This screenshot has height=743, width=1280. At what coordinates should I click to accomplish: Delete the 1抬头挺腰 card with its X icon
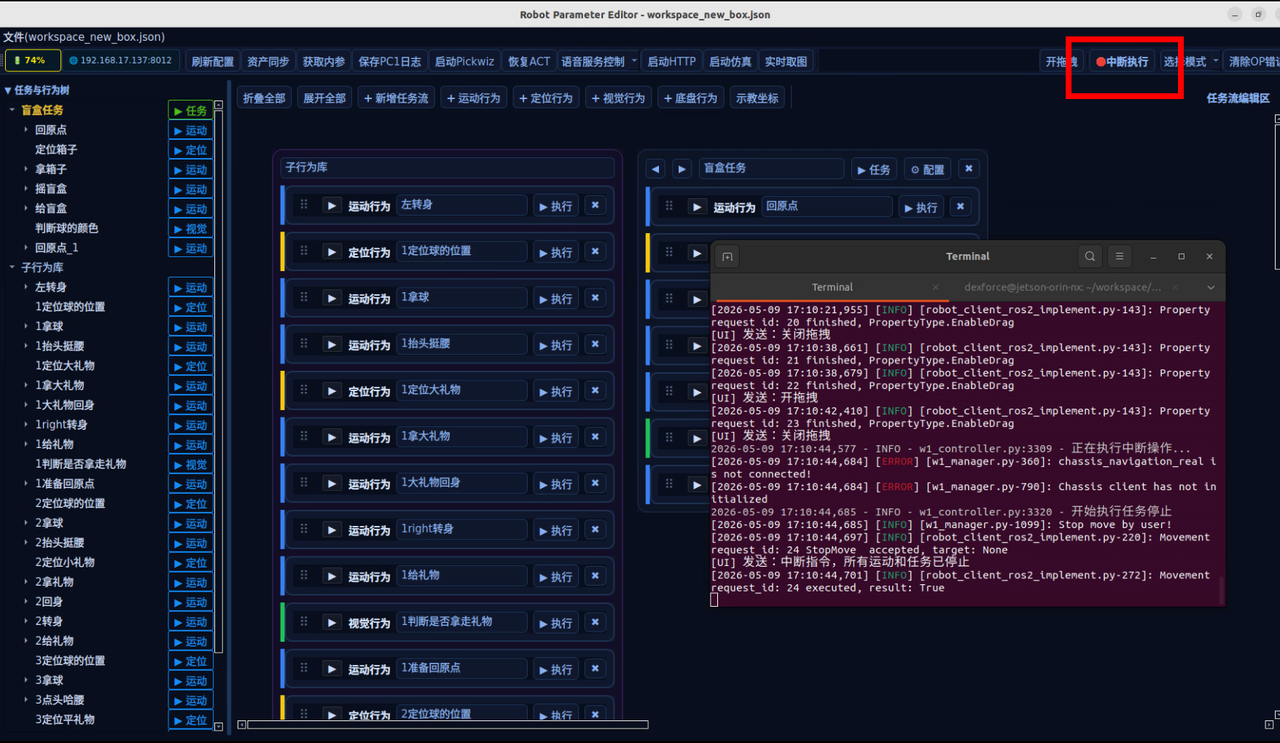point(595,344)
